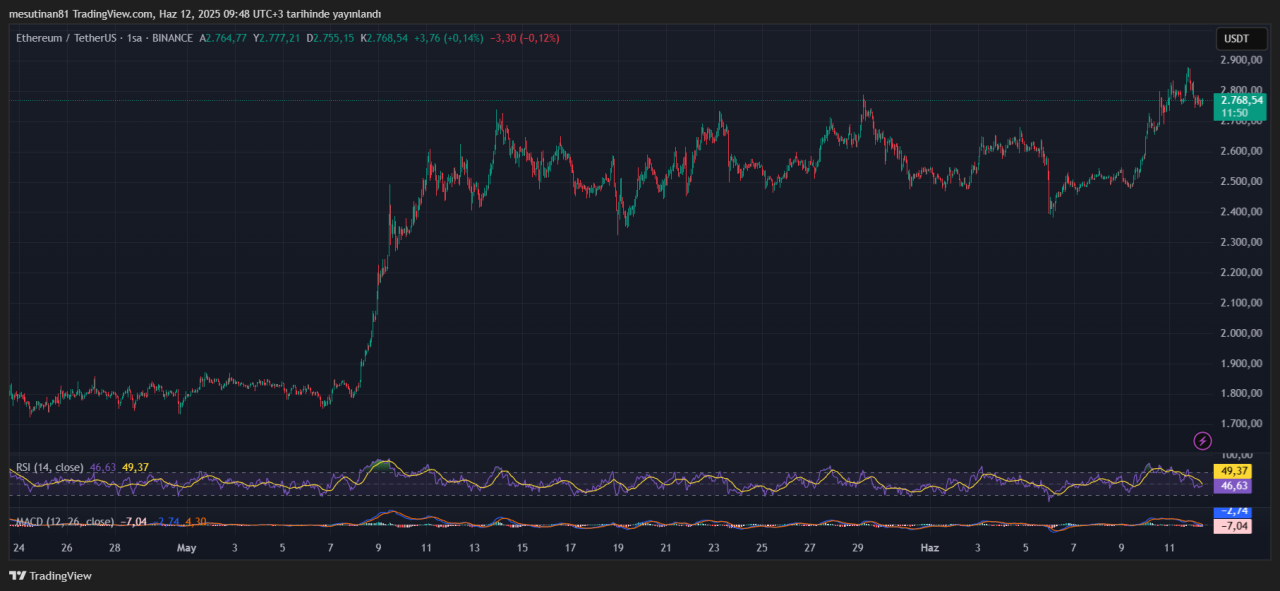The image size is (1280, 591).
Task: Click the 2.200,00 price axis label
Action: 1242,272
